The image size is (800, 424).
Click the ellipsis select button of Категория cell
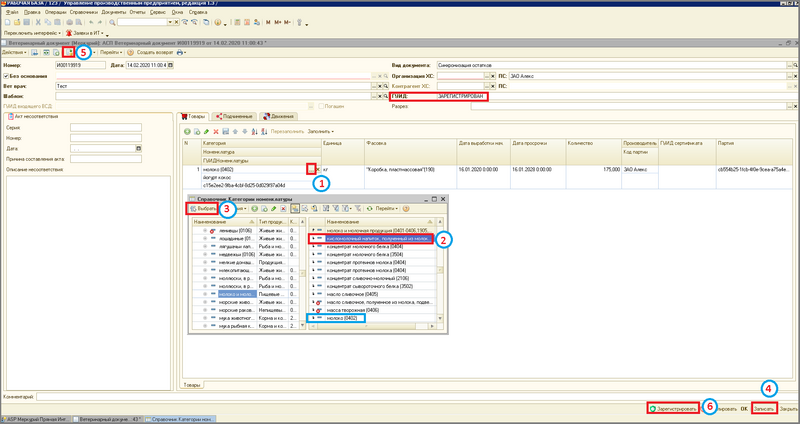tap(311, 169)
